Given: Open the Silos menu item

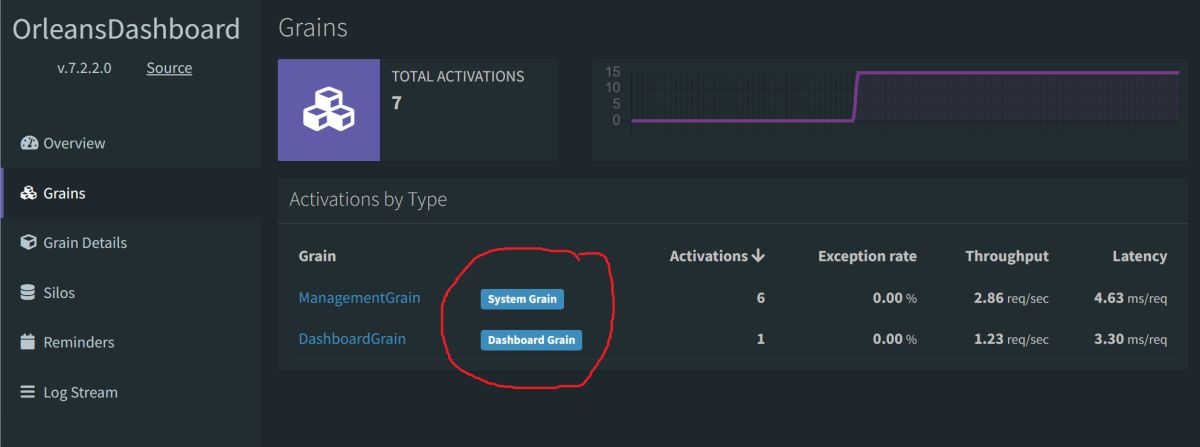Looking at the screenshot, I should point(131,293).
